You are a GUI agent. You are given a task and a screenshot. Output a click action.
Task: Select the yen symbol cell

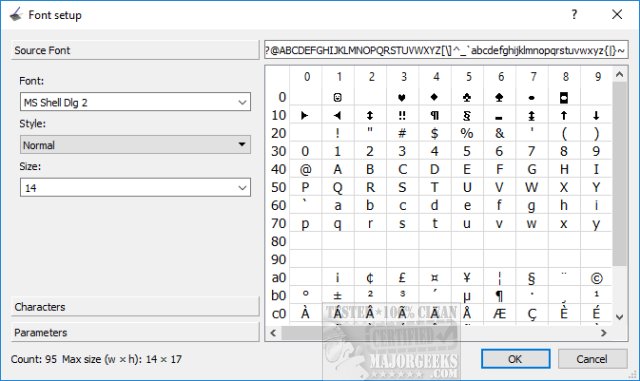pos(467,277)
